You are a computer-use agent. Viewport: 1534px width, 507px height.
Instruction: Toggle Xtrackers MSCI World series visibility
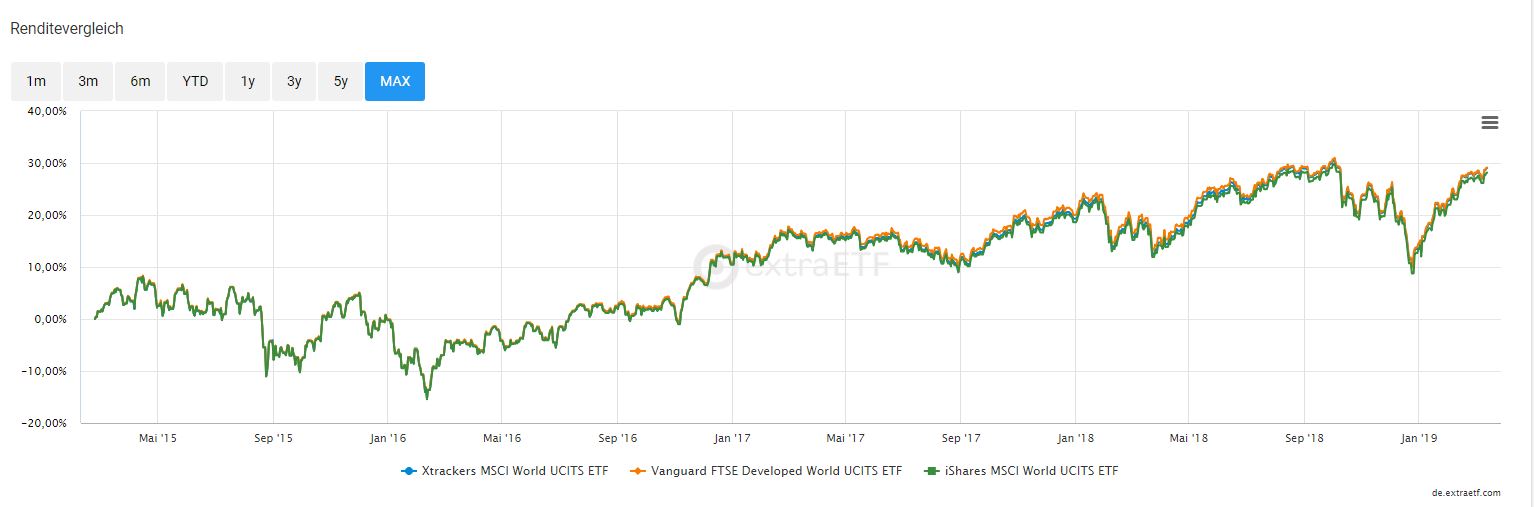point(513,470)
